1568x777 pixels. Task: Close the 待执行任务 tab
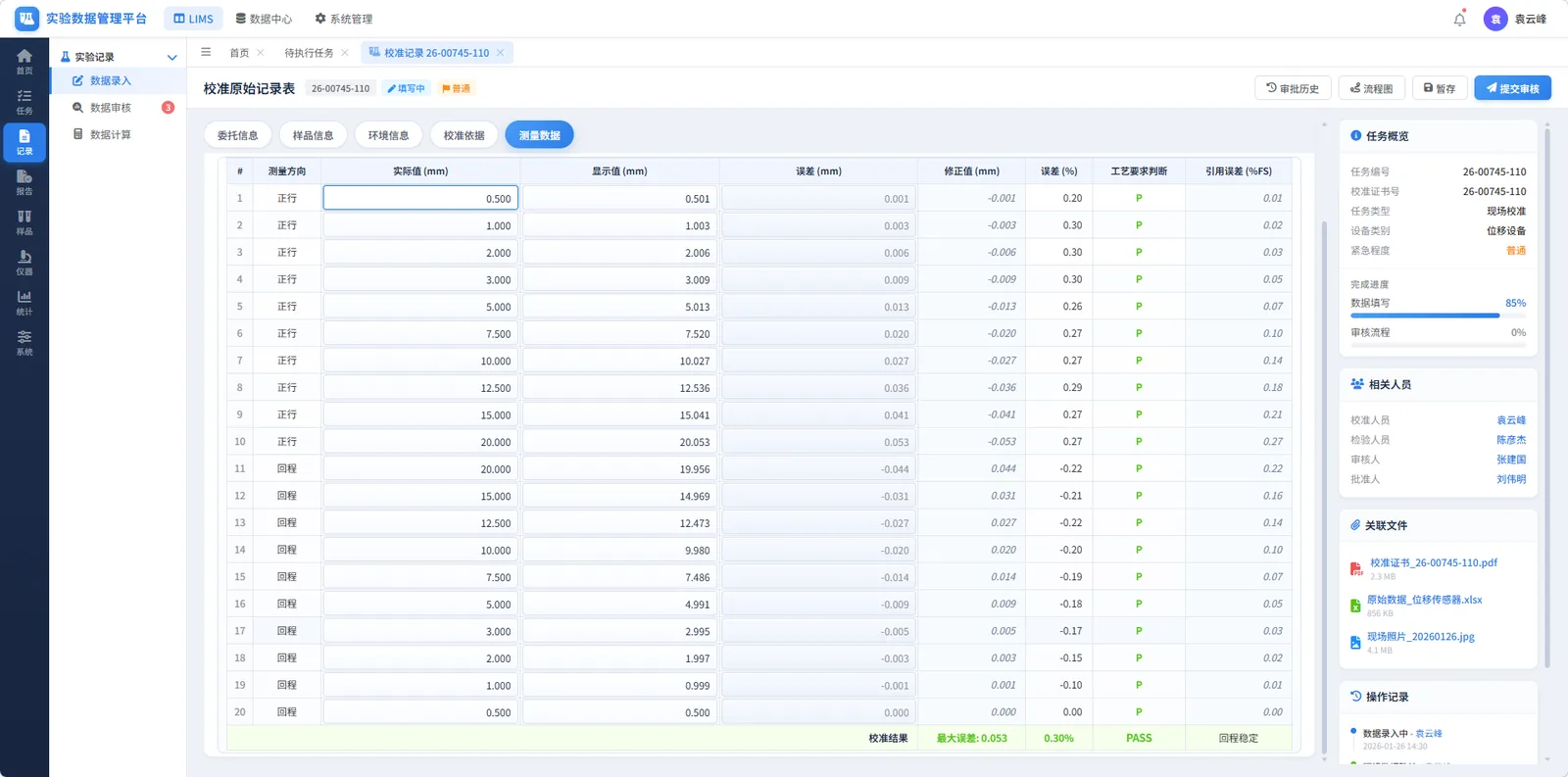(x=345, y=53)
